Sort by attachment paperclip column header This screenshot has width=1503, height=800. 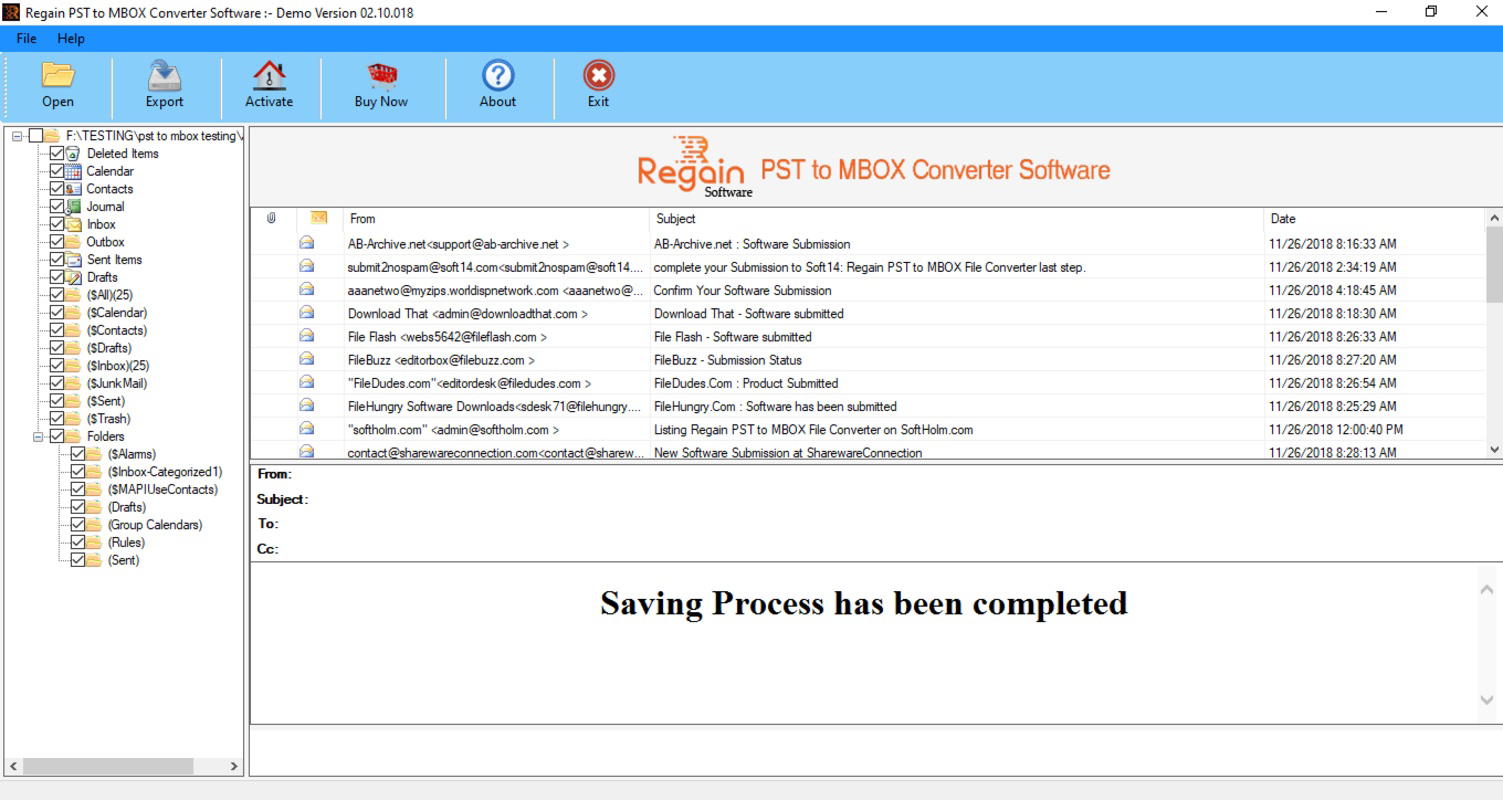272,218
